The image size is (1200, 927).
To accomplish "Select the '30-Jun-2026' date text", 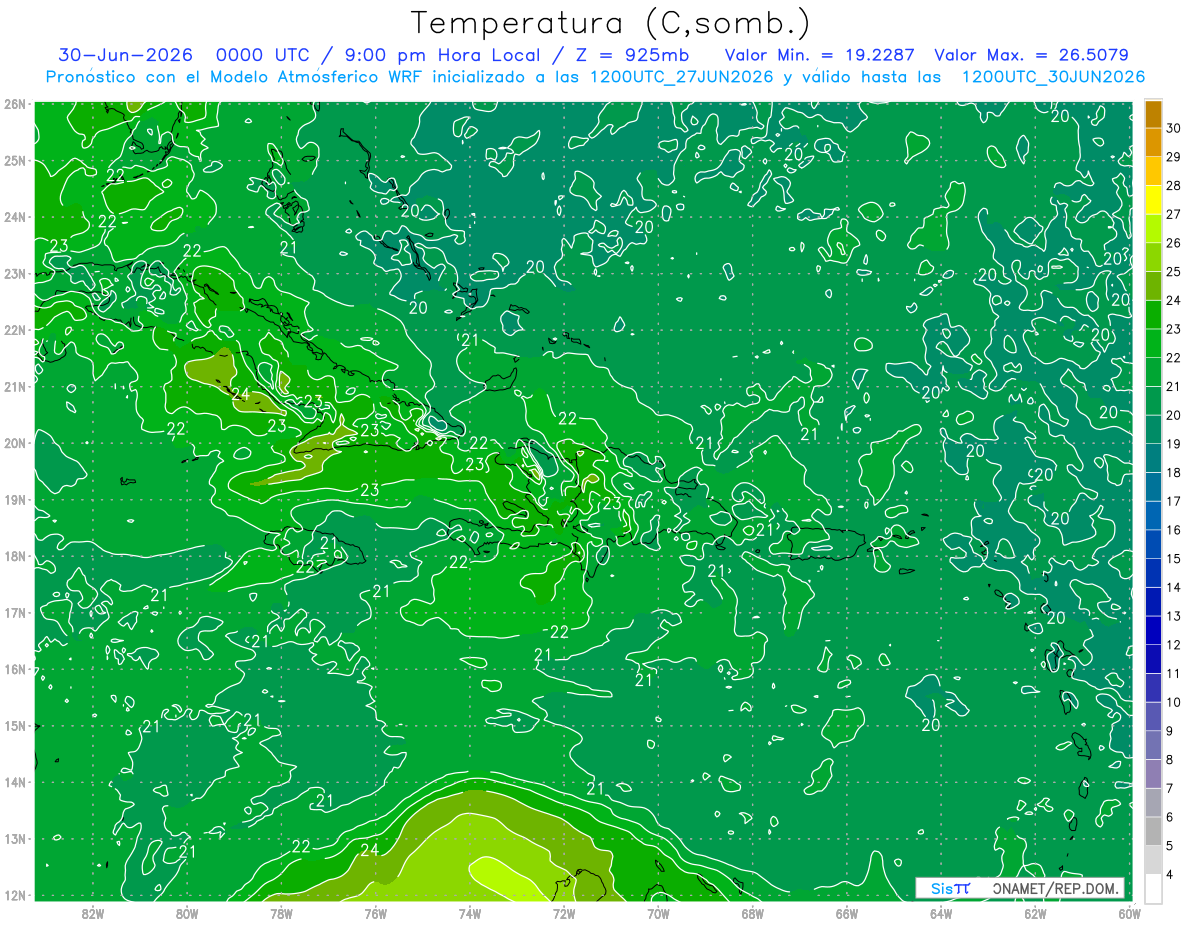I will coord(124,55).
